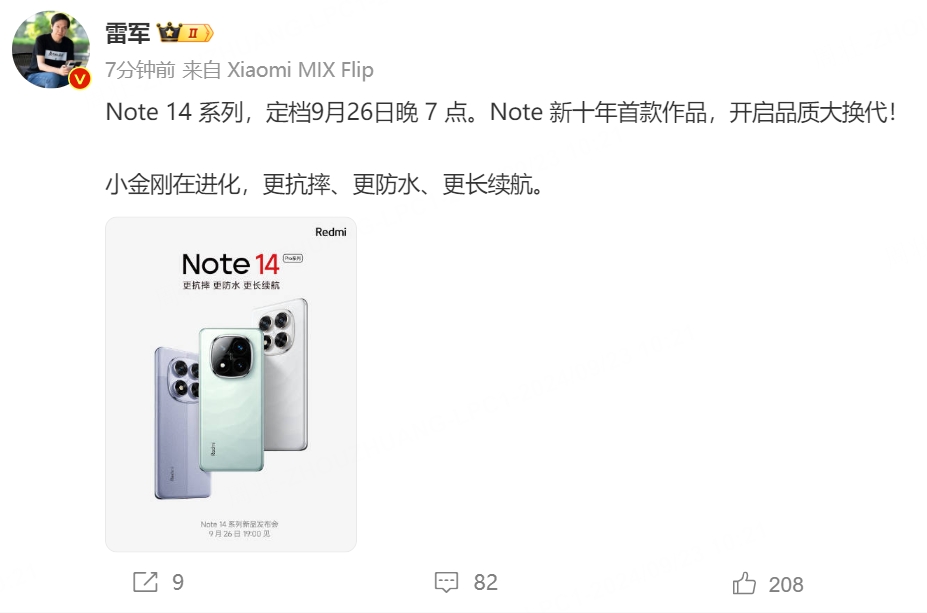927x613 pixels.
Task: Click the like count 208
Action: point(786,585)
